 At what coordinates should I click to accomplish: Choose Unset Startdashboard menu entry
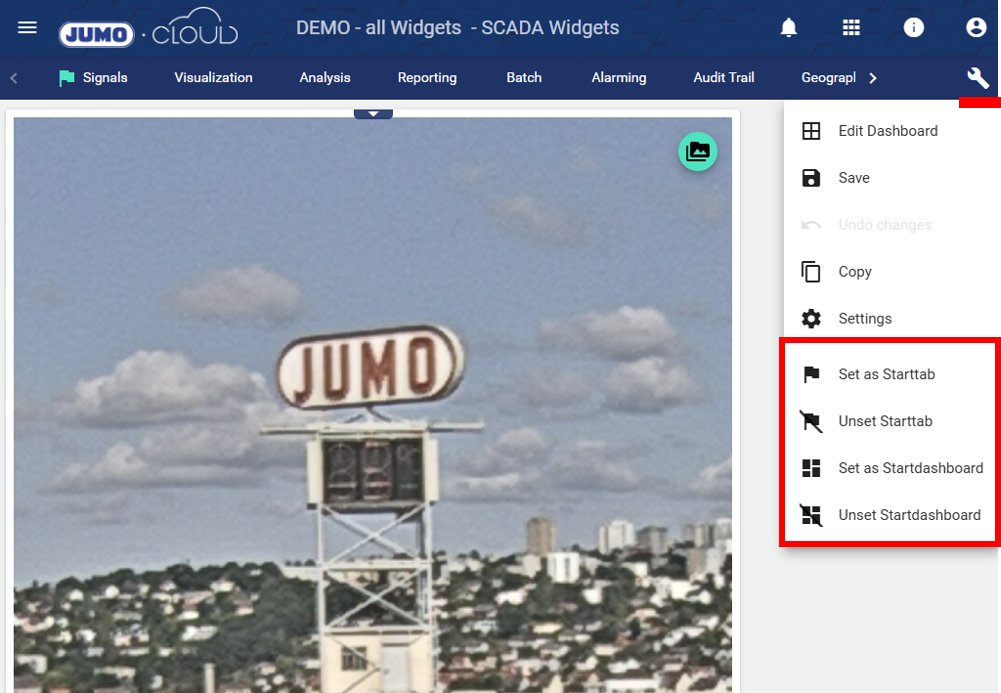tap(909, 515)
